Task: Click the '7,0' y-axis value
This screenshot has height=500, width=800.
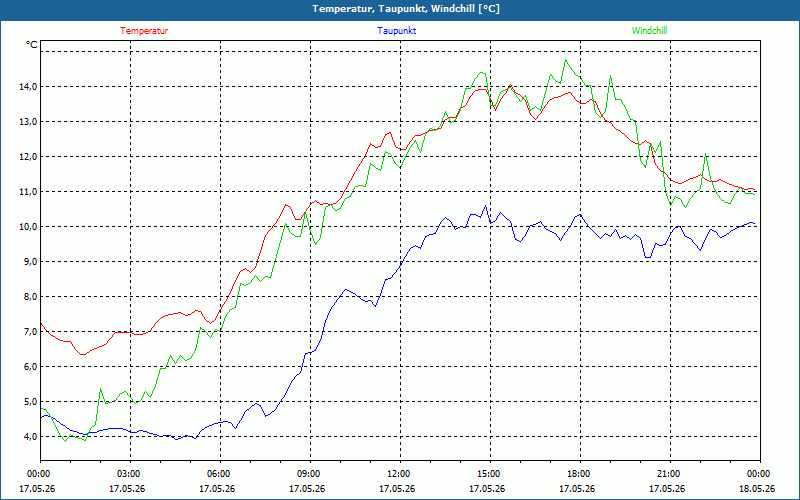Action: 31,332
